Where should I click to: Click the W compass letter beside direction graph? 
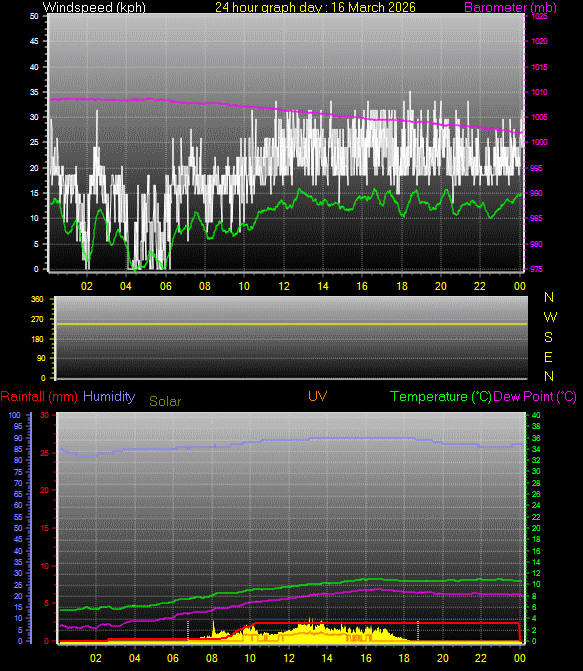pyautogui.click(x=550, y=317)
